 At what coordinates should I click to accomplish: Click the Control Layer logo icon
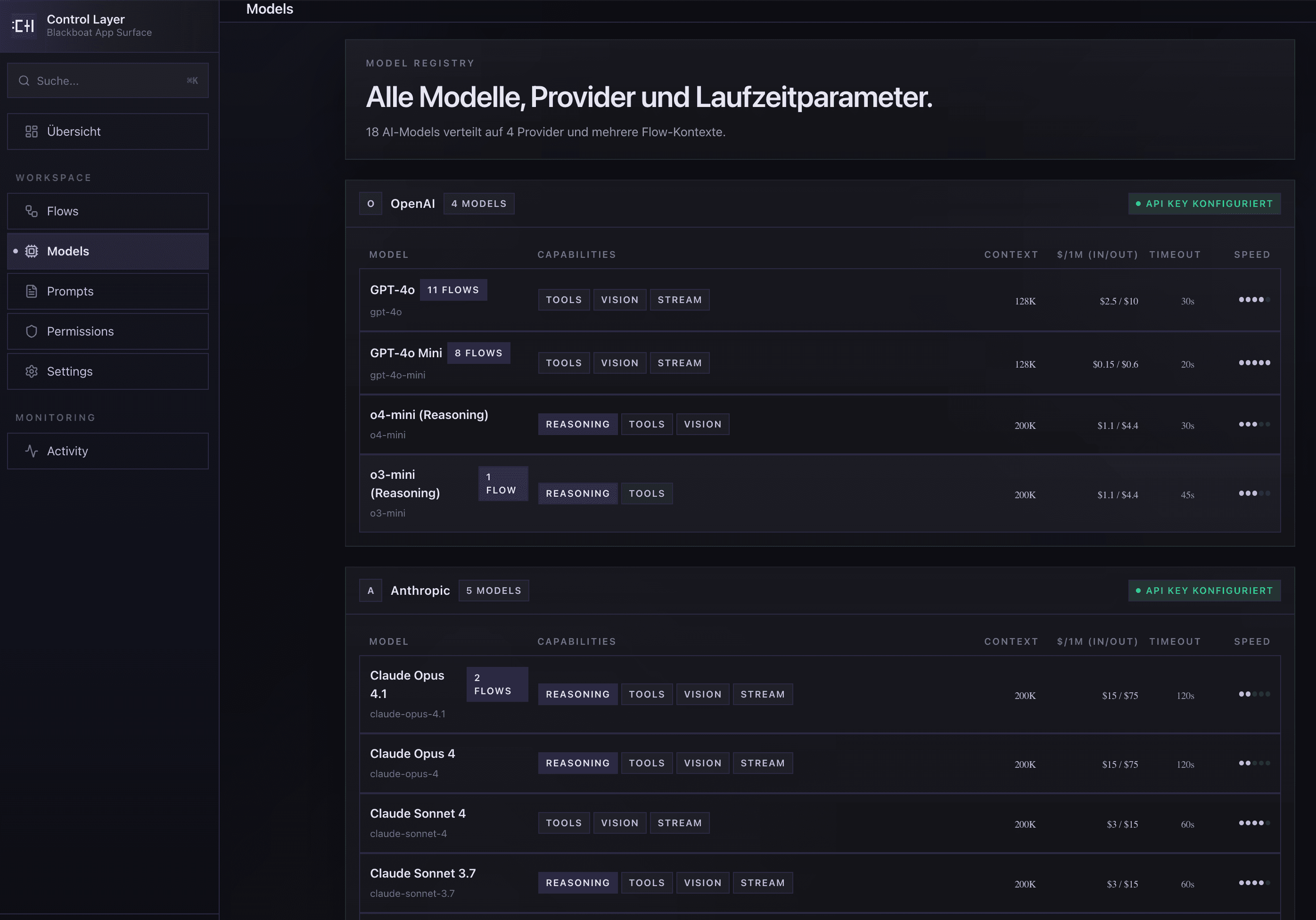(x=24, y=26)
